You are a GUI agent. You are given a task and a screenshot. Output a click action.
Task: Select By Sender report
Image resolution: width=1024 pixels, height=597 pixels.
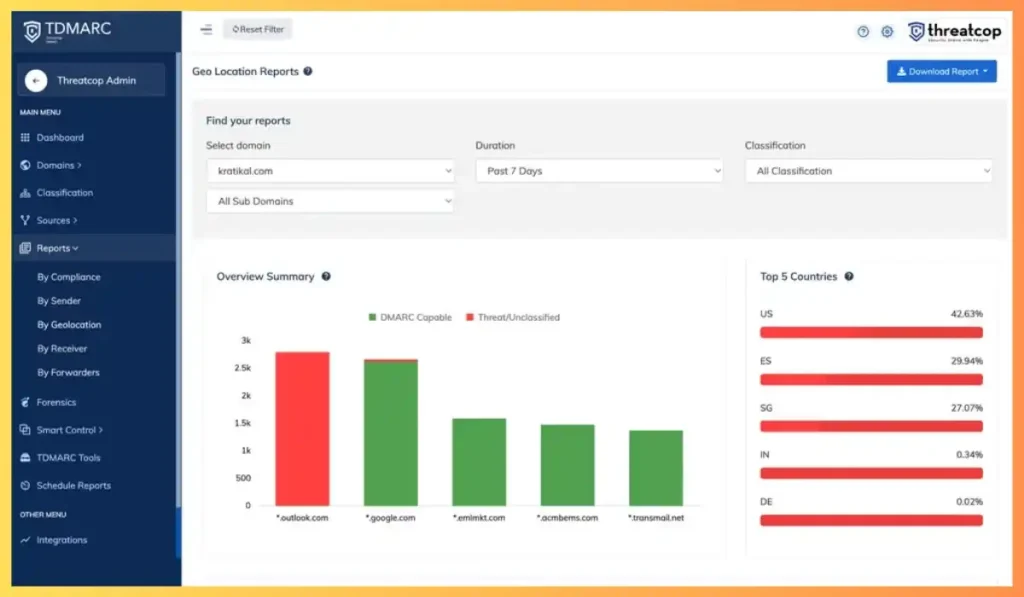pos(59,301)
